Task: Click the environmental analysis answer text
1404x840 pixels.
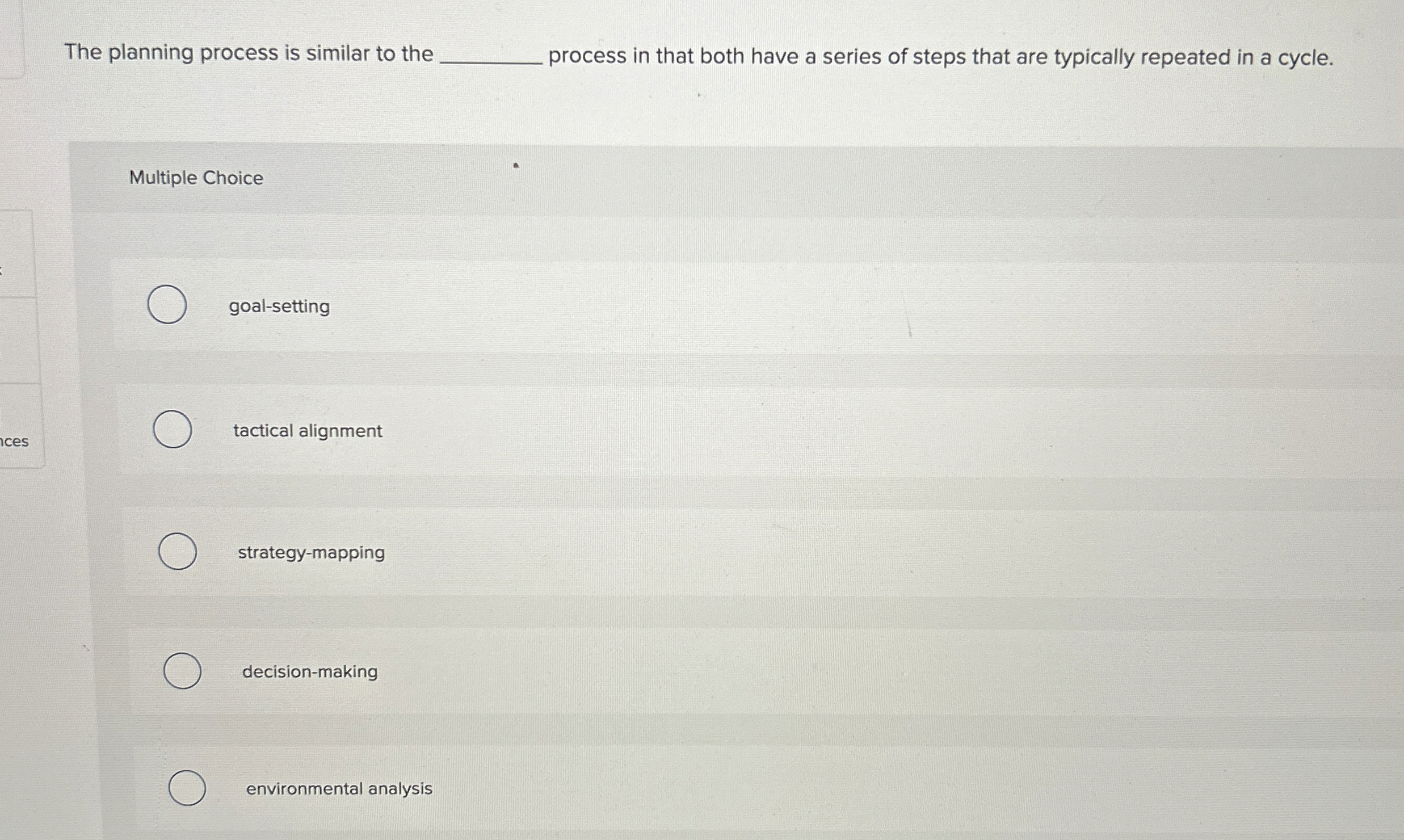Action: (339, 789)
